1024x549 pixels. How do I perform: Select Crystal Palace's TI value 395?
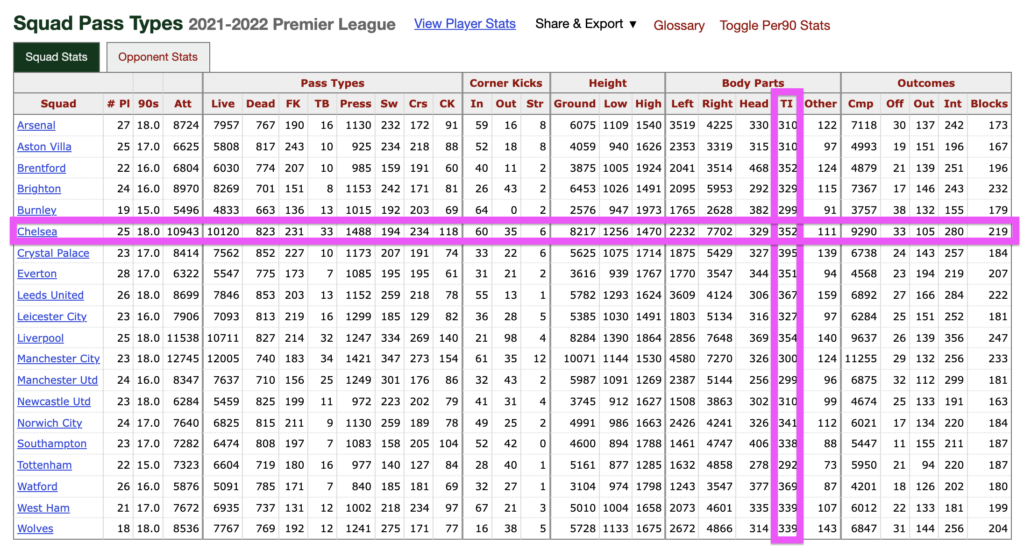[788, 253]
